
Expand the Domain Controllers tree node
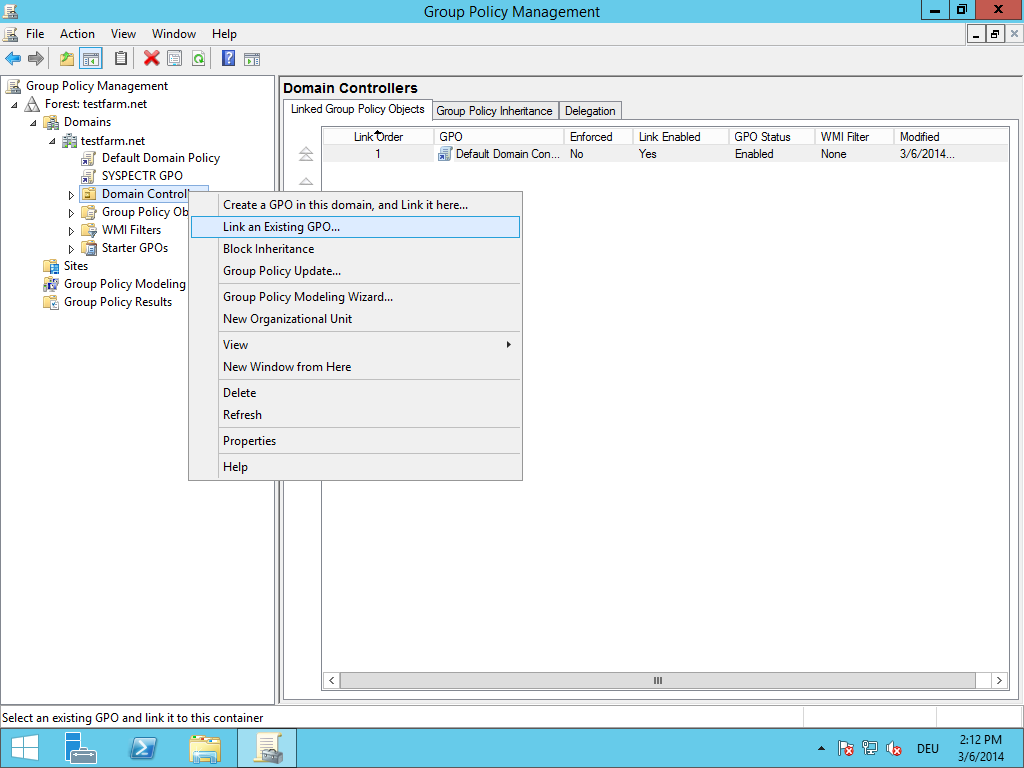pyautogui.click(x=71, y=195)
